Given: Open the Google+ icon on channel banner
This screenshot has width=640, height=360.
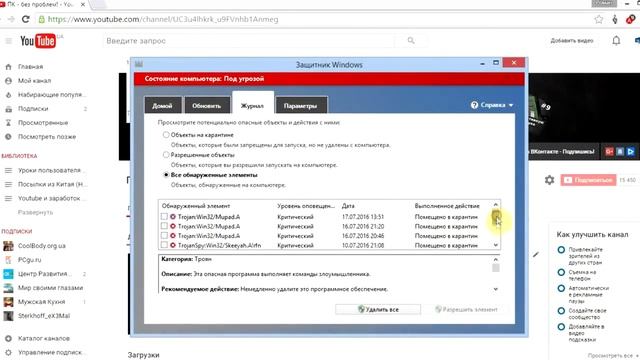Looking at the screenshot, I should pyautogui.click(x=609, y=151).
